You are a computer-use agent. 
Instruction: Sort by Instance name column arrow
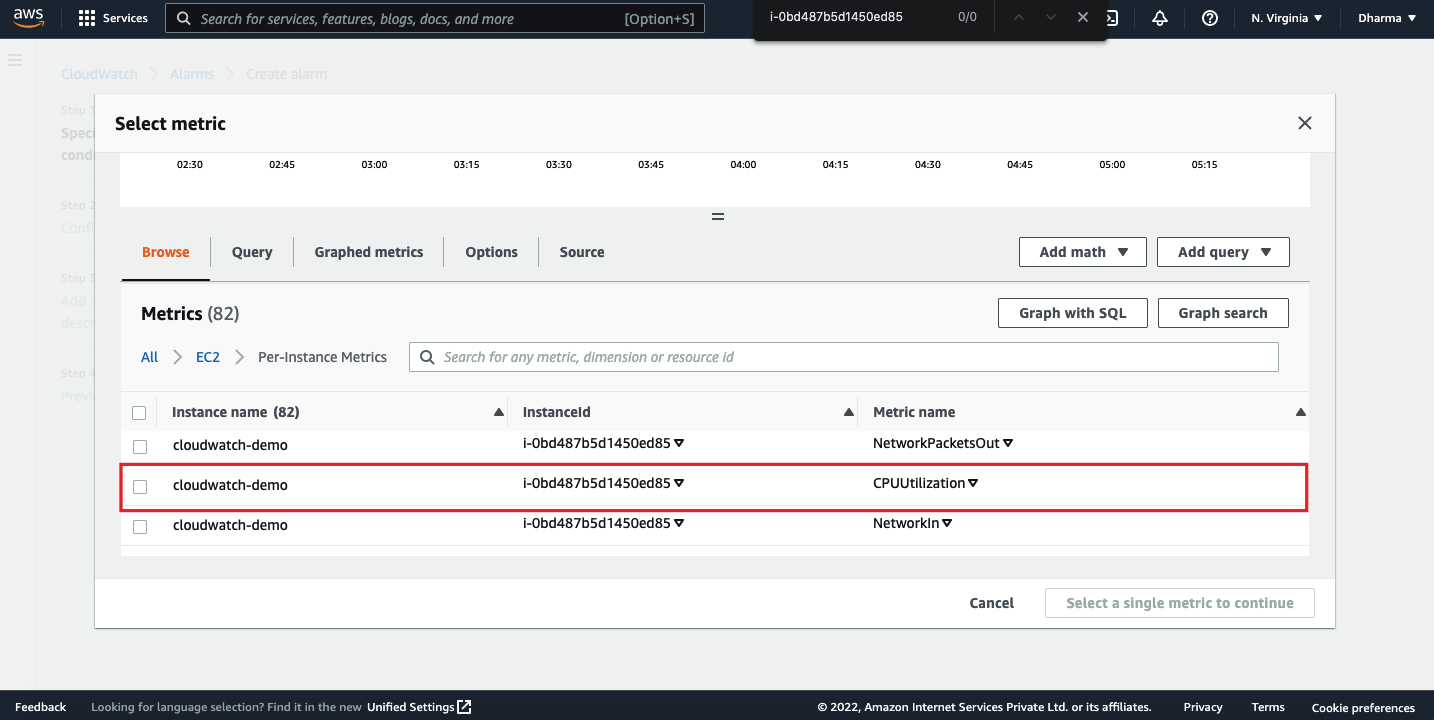(498, 412)
